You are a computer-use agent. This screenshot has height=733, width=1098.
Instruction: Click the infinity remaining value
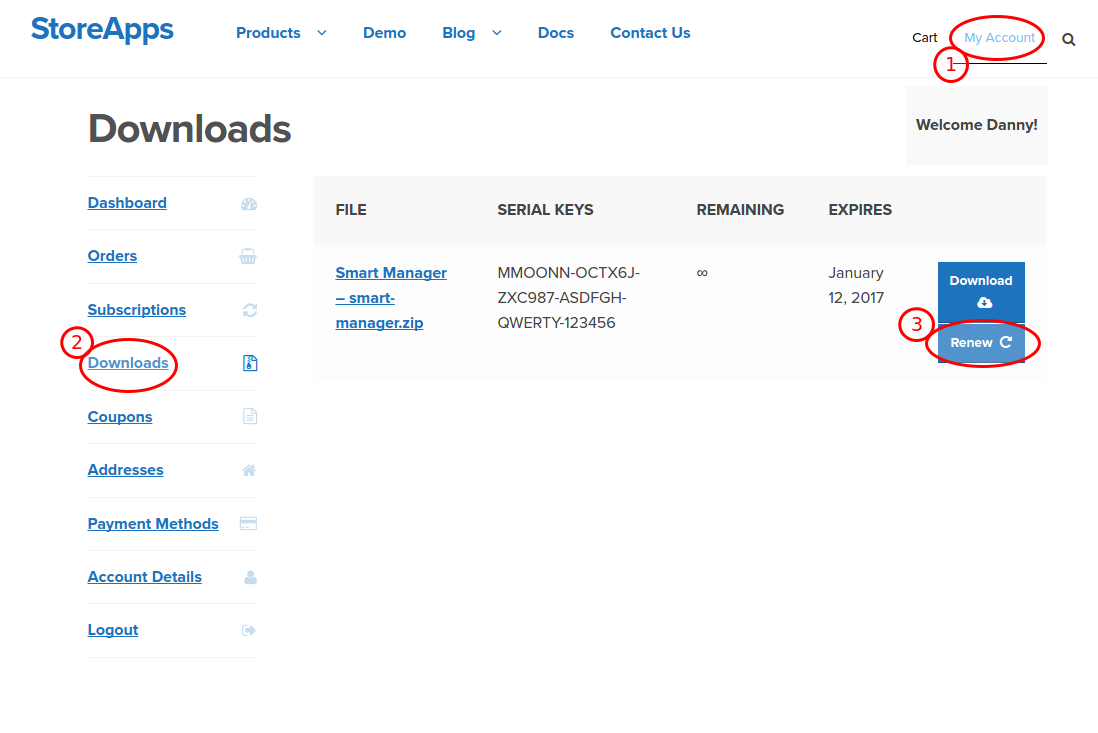[x=702, y=273]
